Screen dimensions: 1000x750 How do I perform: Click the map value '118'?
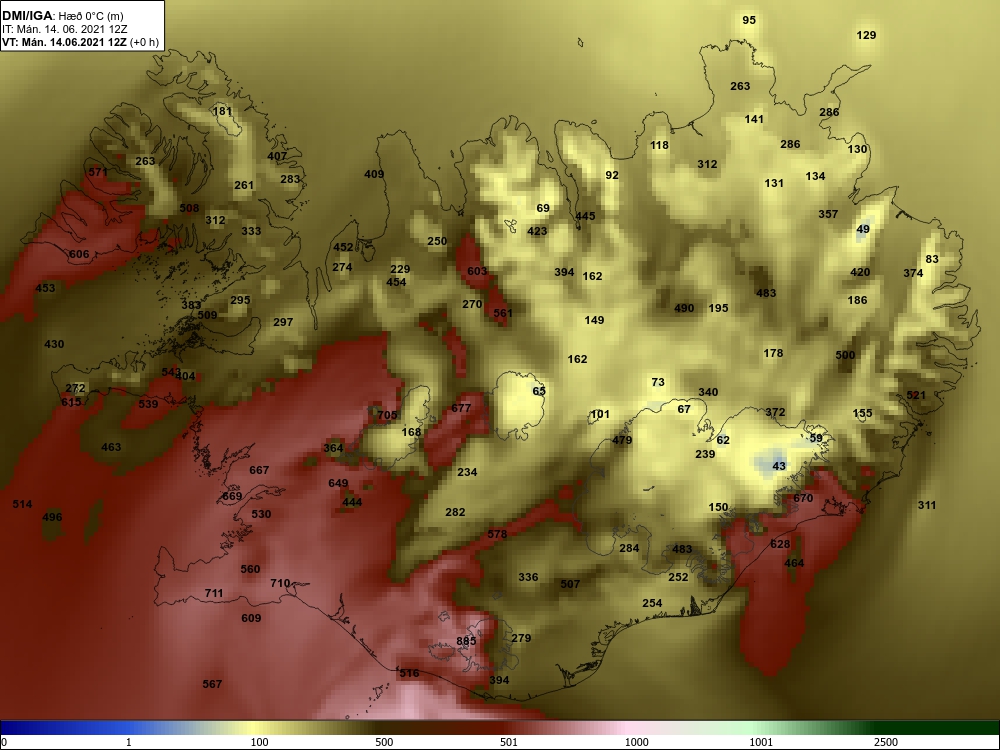[x=659, y=145]
